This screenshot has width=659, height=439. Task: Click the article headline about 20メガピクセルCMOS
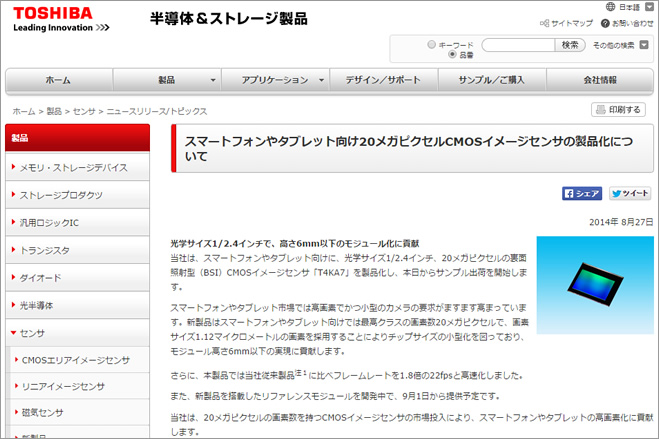click(409, 149)
